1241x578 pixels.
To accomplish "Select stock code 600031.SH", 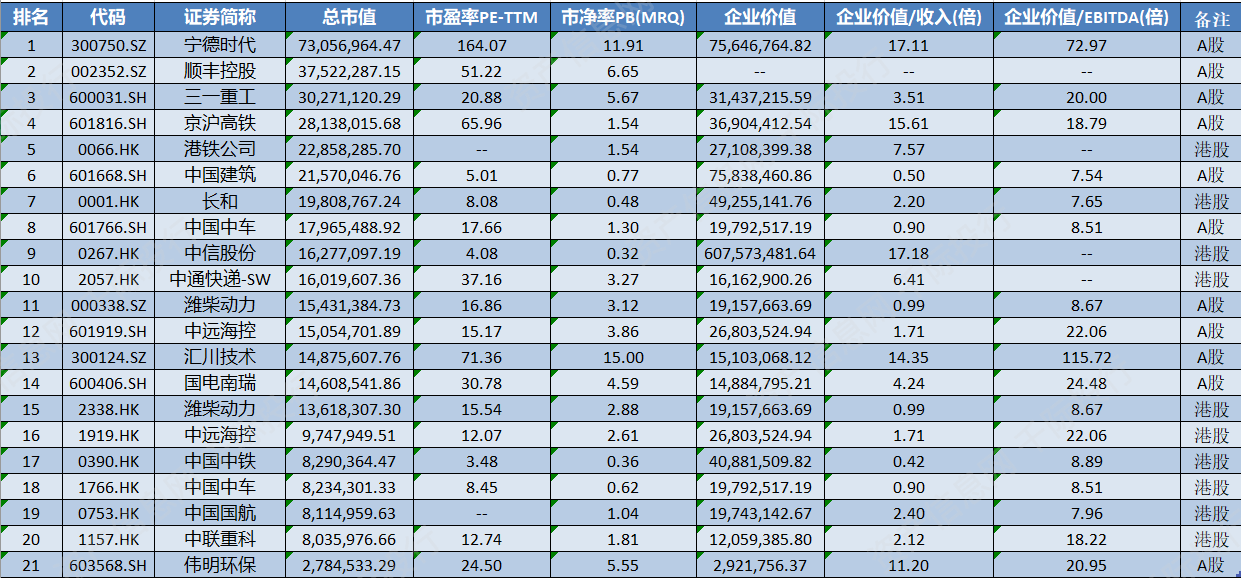I will (109, 97).
